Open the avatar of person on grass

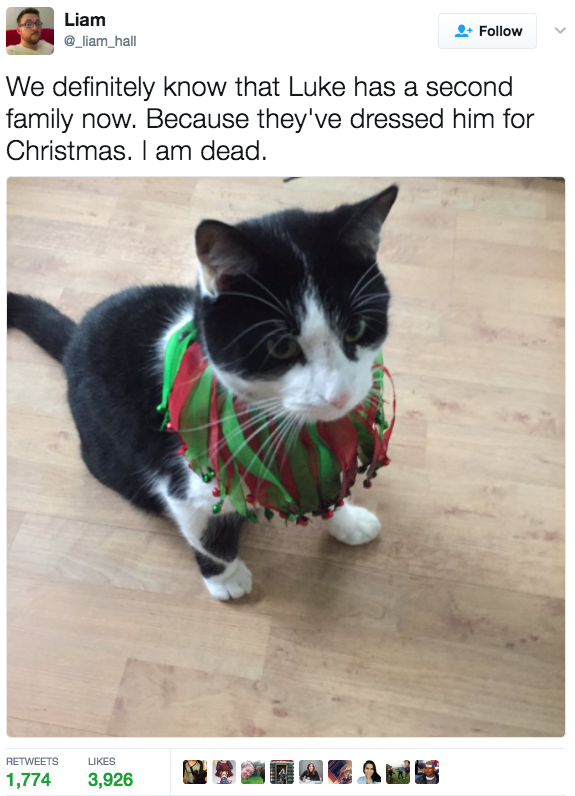253,772
